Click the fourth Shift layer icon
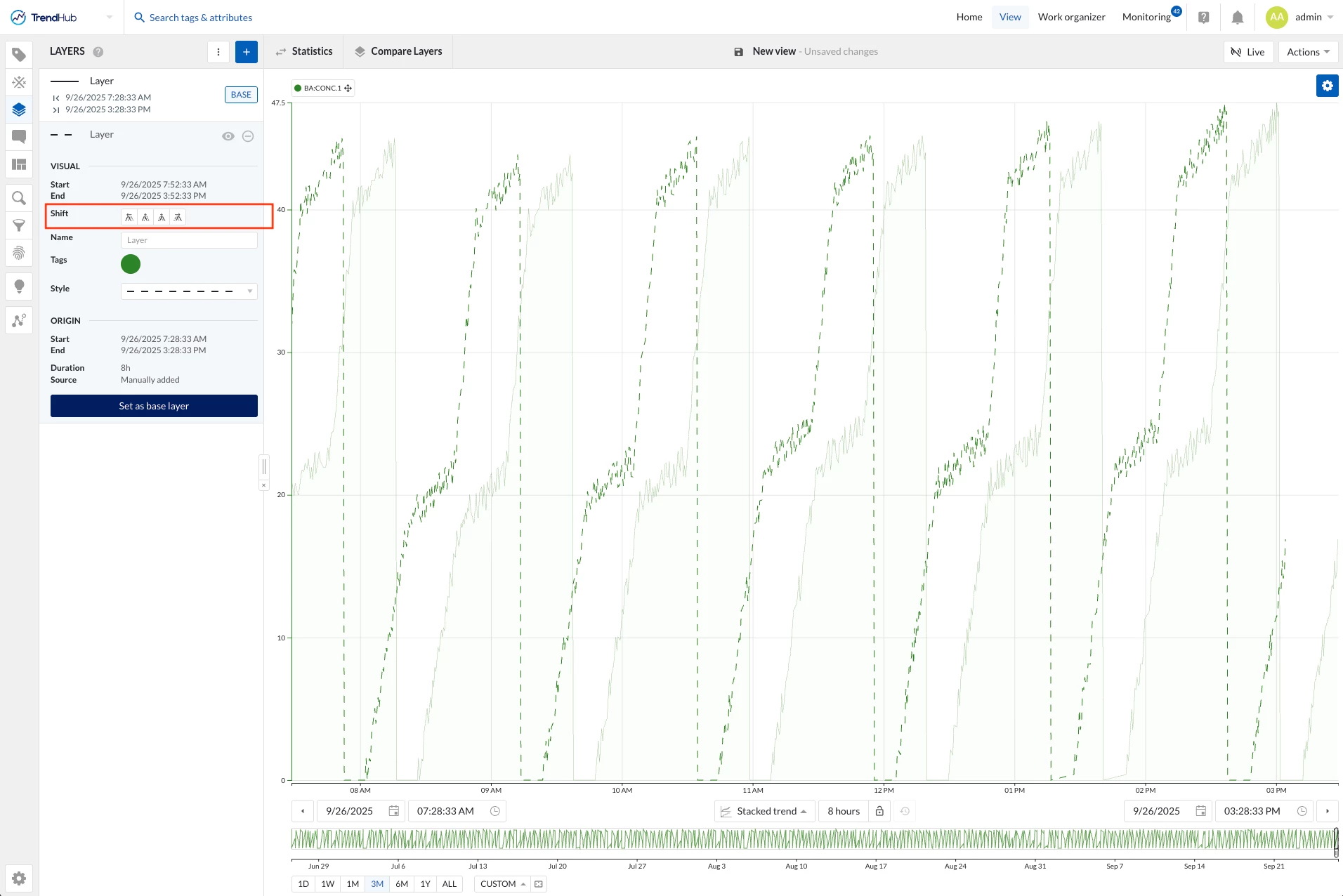Image resolution: width=1343 pixels, height=896 pixels. pyautogui.click(x=178, y=218)
